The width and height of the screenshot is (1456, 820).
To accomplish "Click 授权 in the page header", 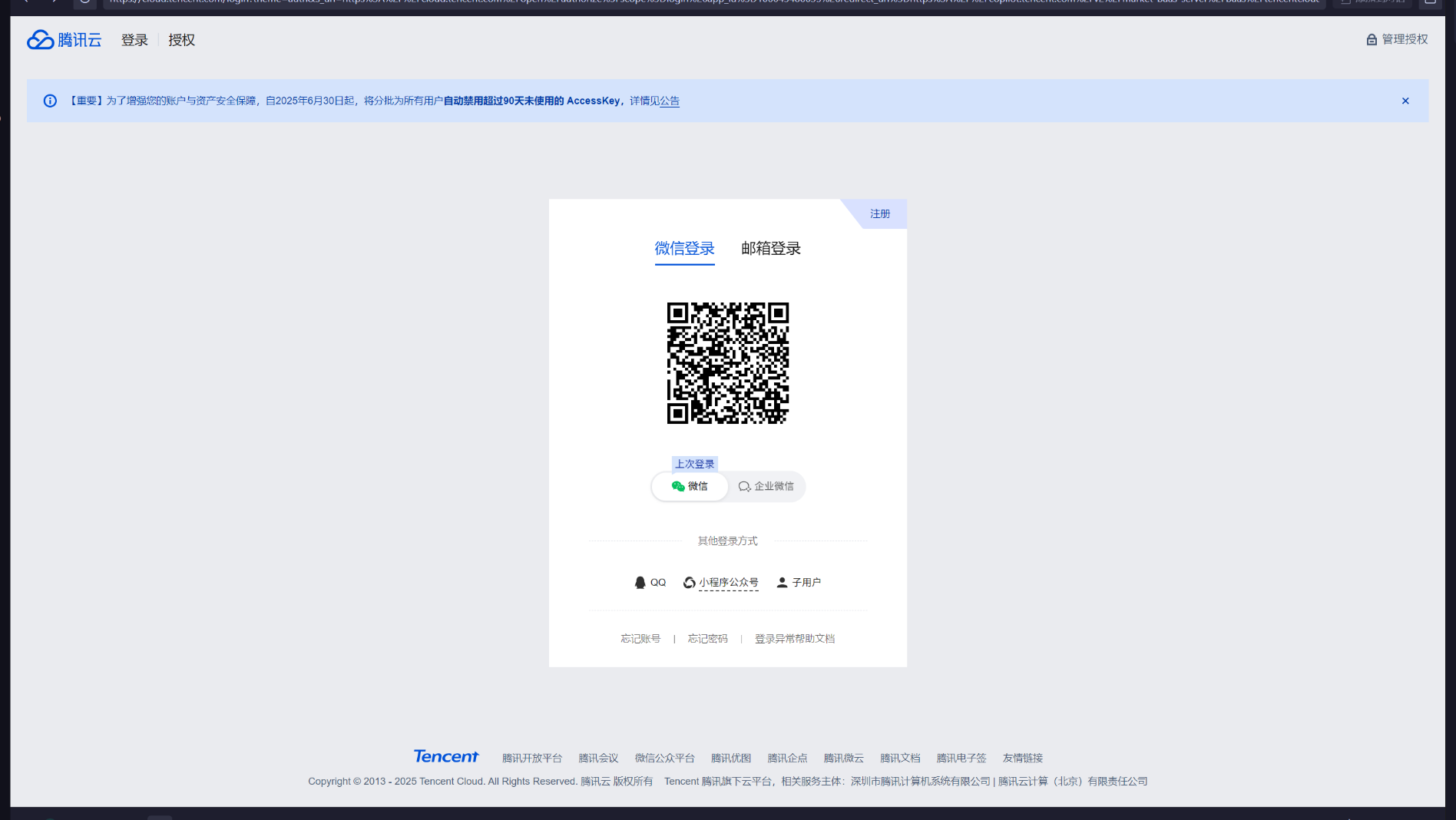I will 181,40.
